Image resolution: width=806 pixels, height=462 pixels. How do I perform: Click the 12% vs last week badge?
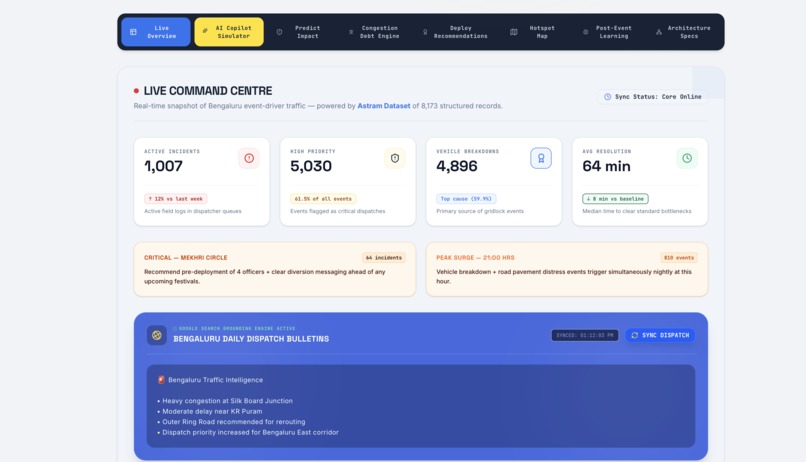click(175, 198)
